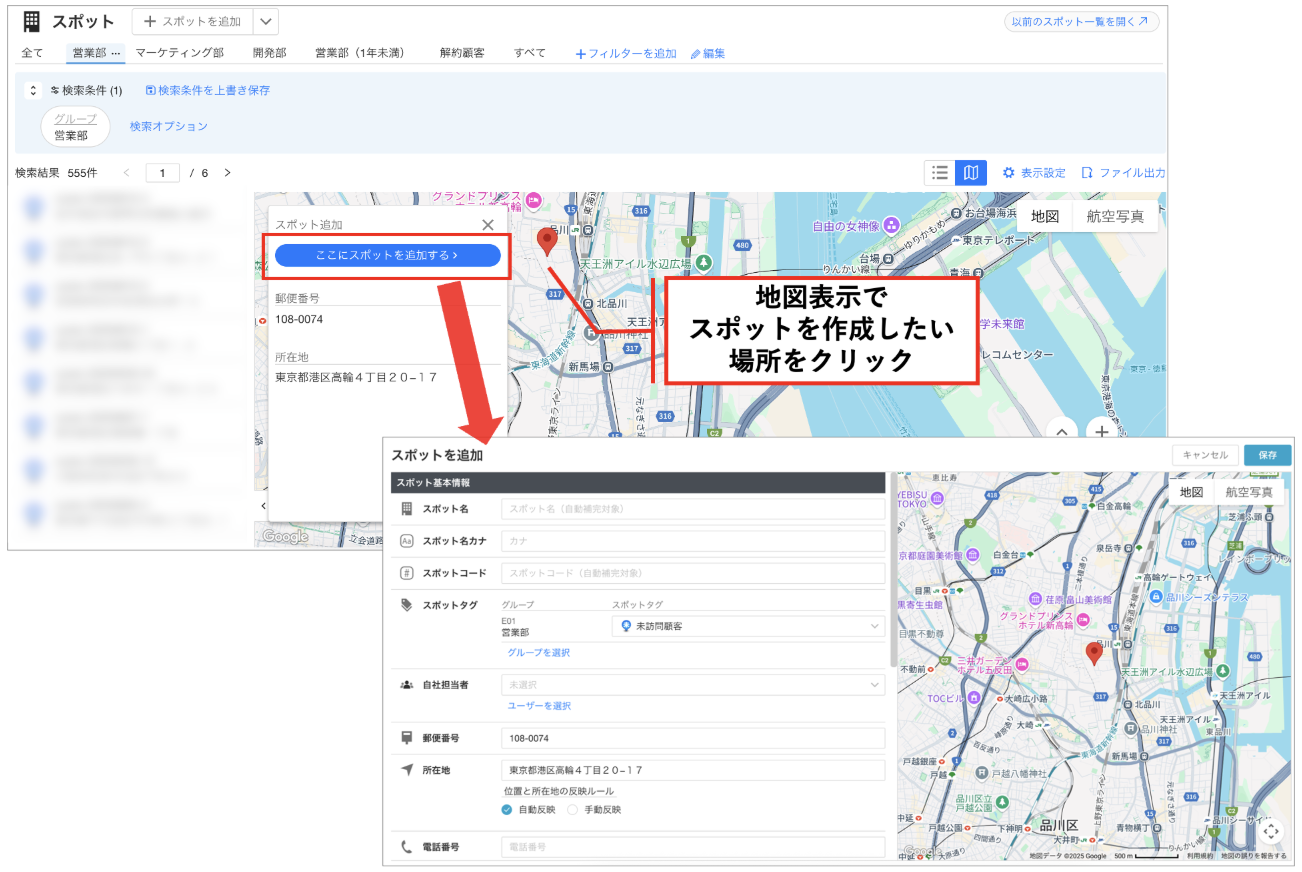
Task: Select 地図 on the dialog map
Action: click(1191, 491)
